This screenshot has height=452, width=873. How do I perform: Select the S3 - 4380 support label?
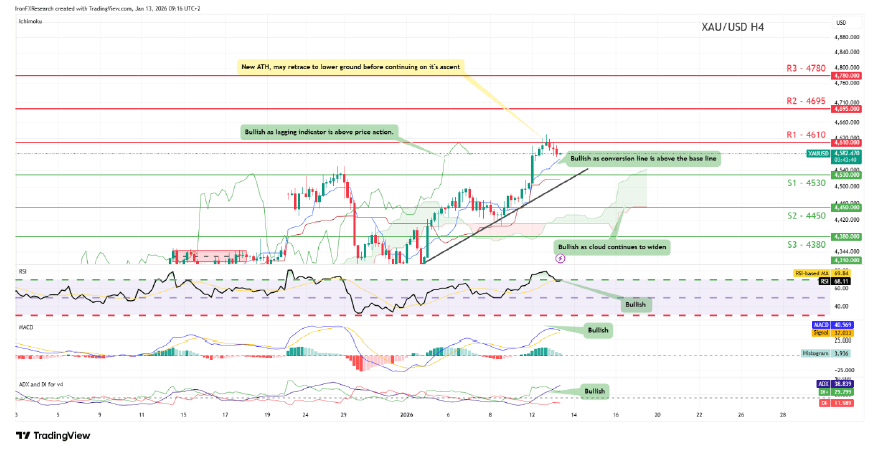pos(806,244)
